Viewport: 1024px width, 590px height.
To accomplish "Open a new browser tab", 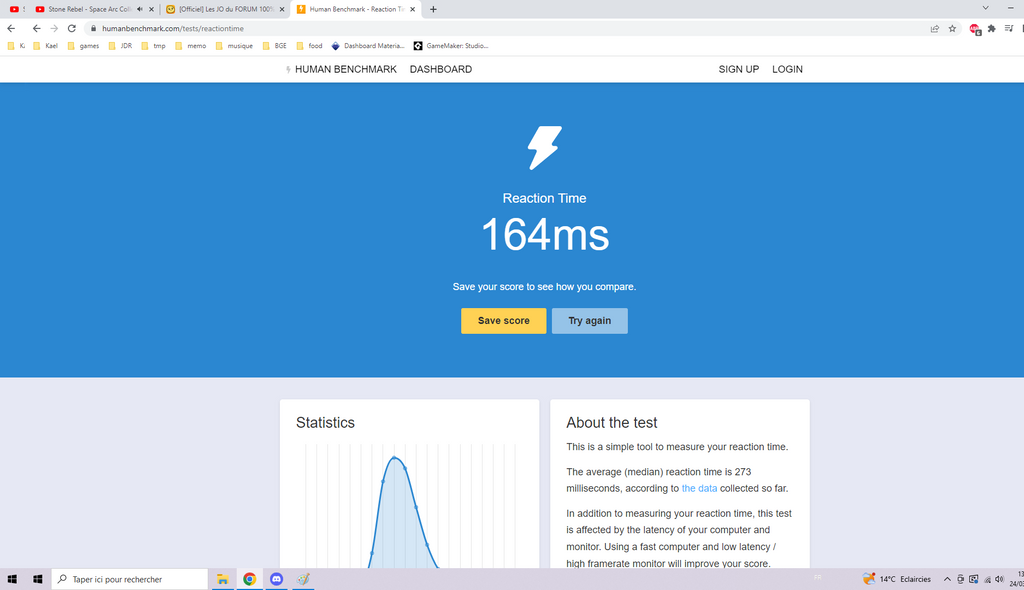I will [433, 9].
